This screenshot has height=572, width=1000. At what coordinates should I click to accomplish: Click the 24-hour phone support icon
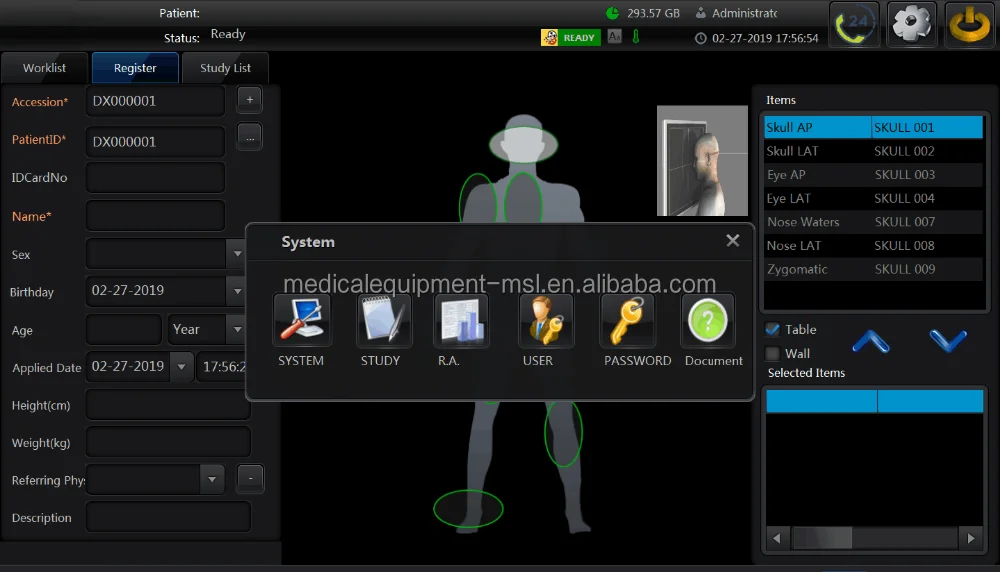pyautogui.click(x=855, y=24)
